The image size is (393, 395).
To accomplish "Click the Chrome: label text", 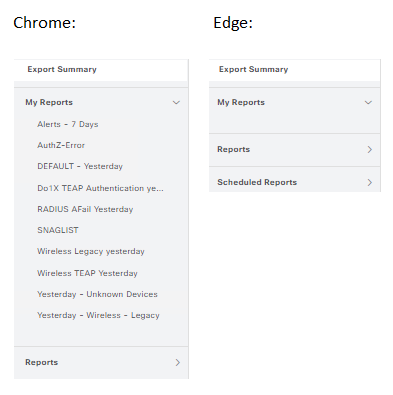I will 45,23.
